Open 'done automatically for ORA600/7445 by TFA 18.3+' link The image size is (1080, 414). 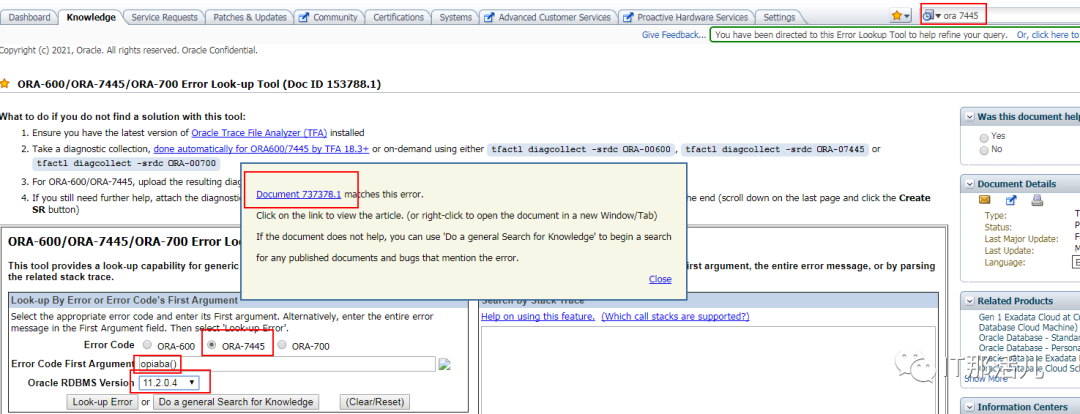pyautogui.click(x=261, y=149)
